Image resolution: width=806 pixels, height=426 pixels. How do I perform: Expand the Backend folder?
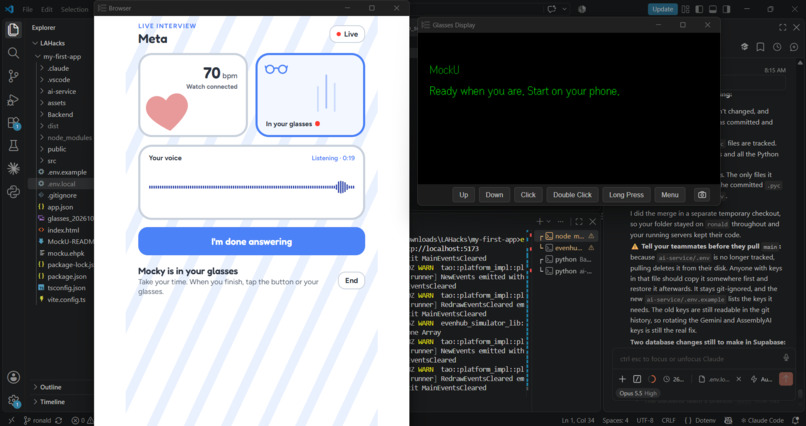[61, 115]
